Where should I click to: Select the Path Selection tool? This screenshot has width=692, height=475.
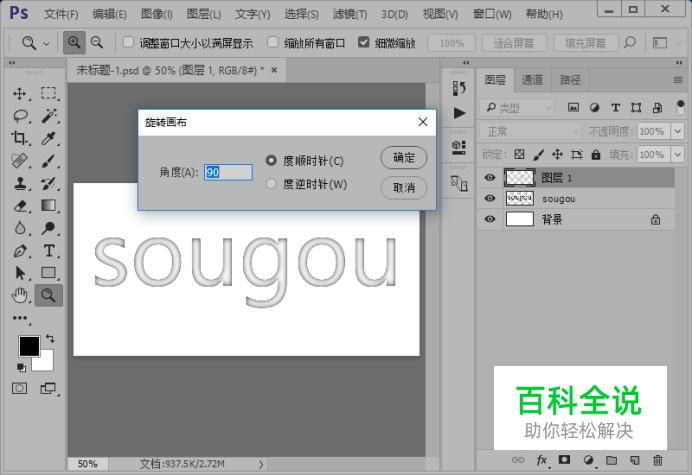point(19,273)
